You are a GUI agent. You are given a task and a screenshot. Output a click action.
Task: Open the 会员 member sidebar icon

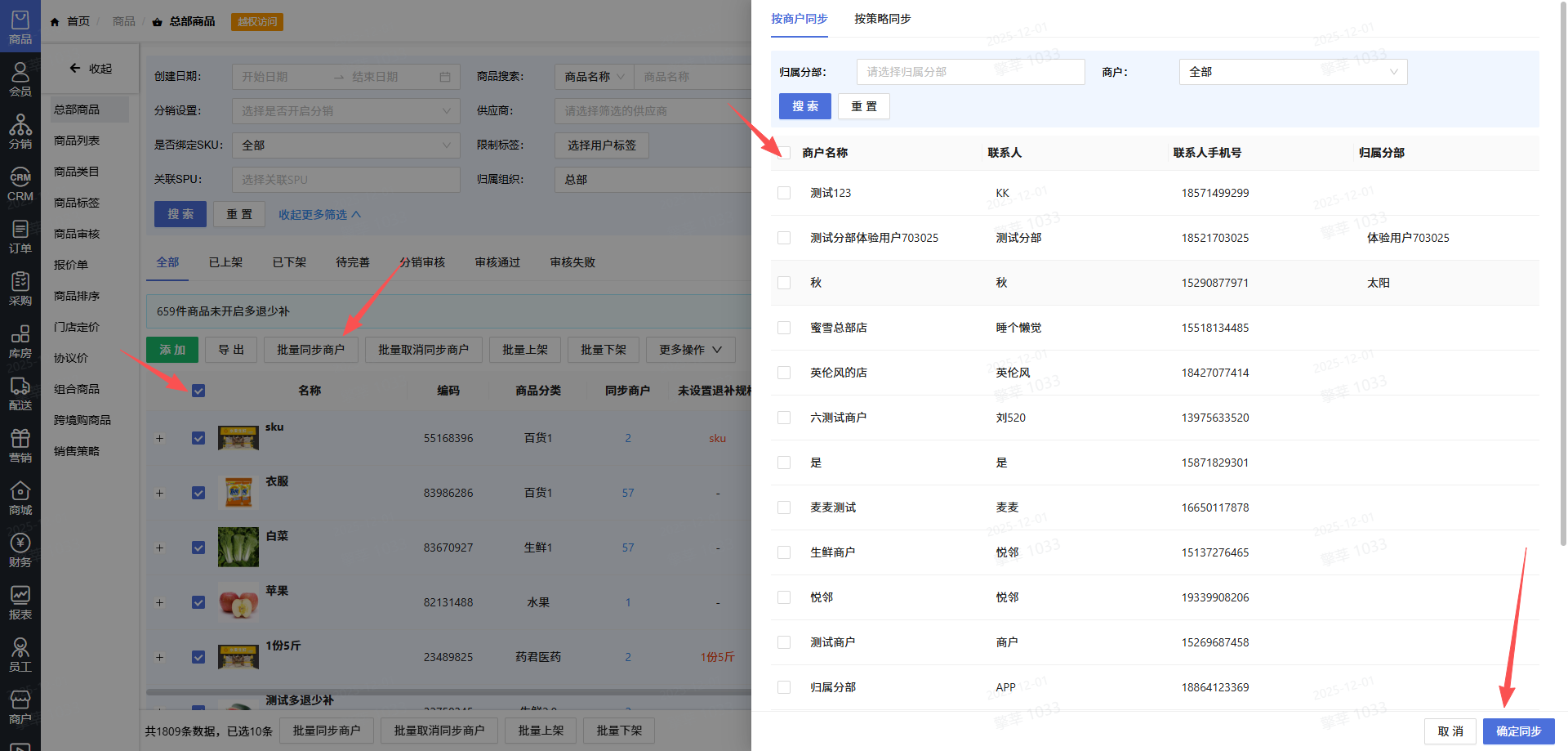pyautogui.click(x=20, y=78)
